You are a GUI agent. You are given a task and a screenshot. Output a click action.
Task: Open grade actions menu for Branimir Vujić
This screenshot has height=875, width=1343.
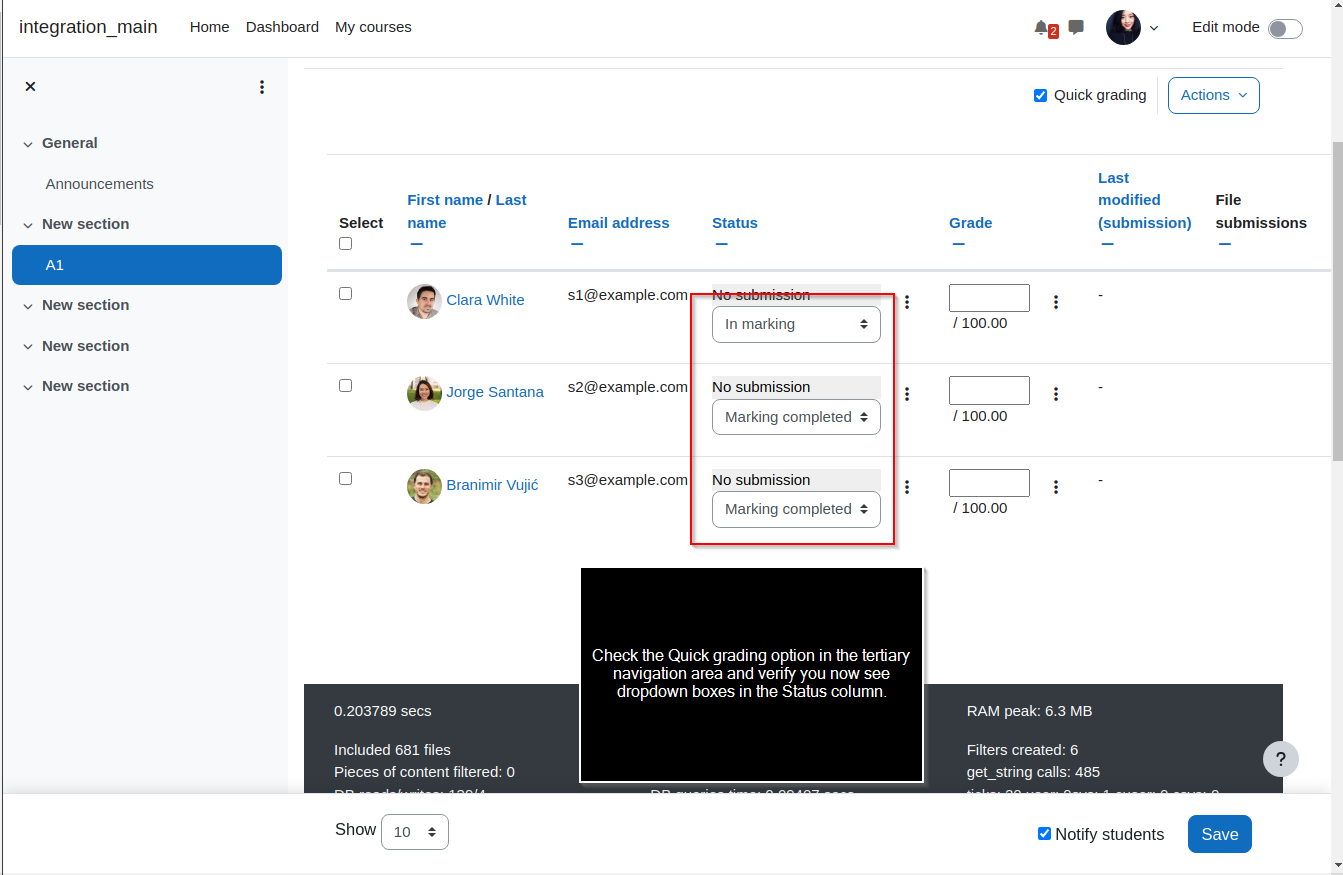point(1056,487)
